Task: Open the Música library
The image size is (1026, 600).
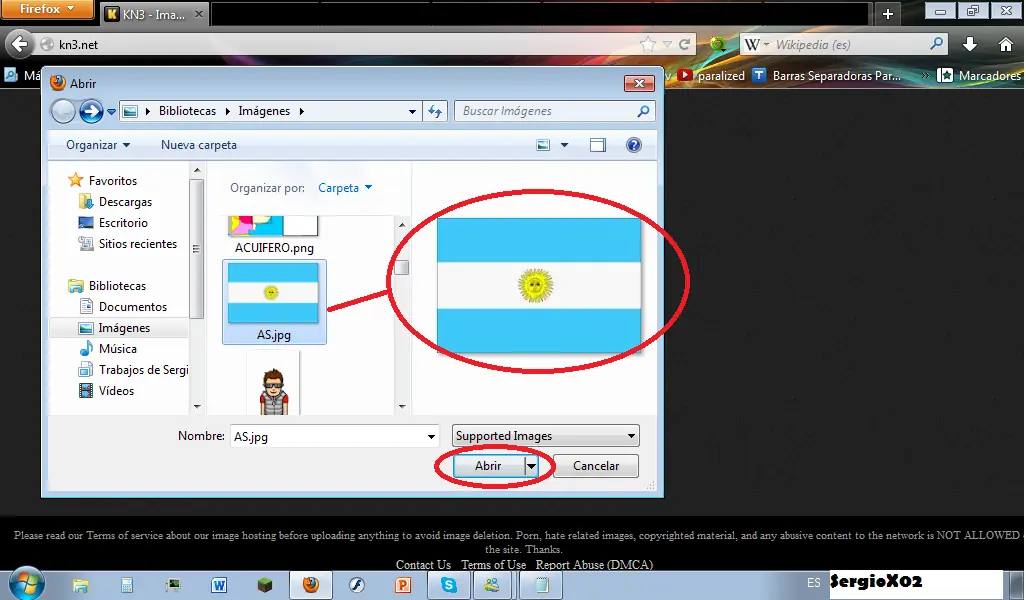Action: [117, 349]
